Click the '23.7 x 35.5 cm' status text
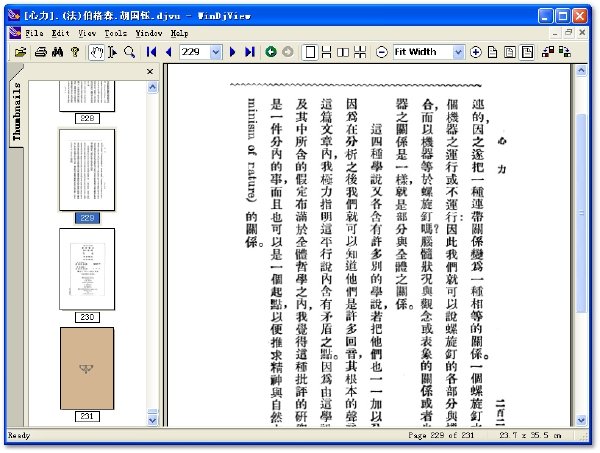 (530, 435)
